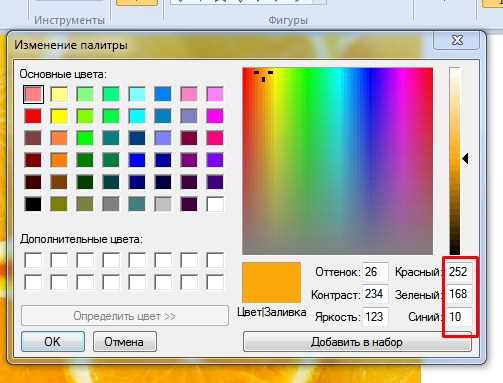Confirm the palette change with OK
Viewport: 503px width, 383px height.
pos(53,341)
